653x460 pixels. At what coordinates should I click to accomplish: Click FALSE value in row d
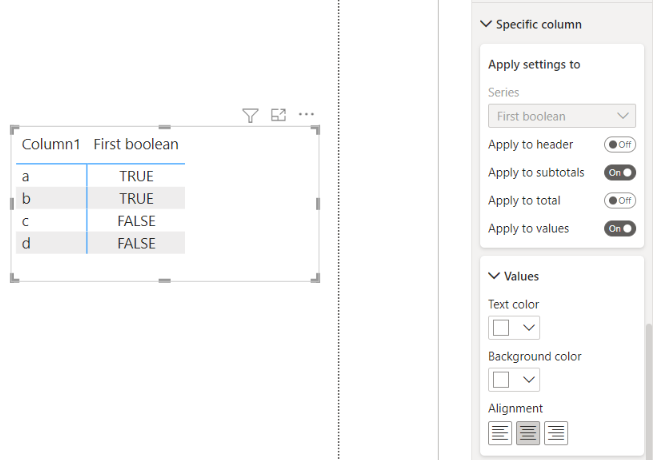pyautogui.click(x=136, y=243)
